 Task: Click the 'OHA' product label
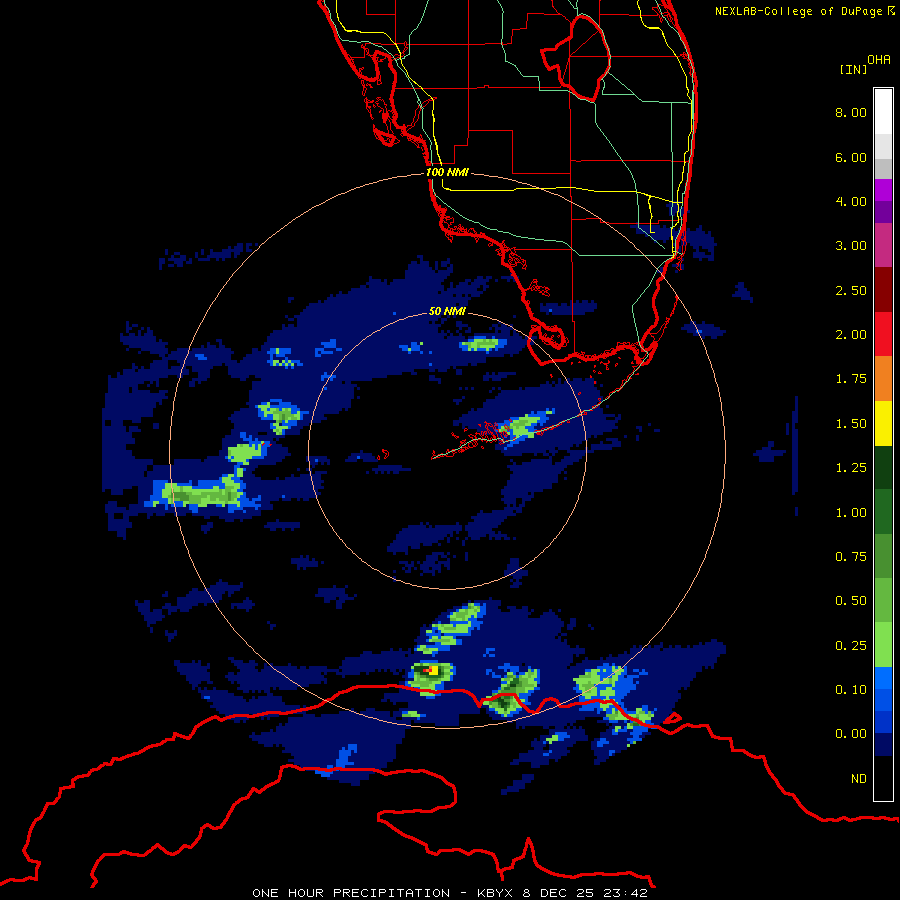[x=879, y=60]
